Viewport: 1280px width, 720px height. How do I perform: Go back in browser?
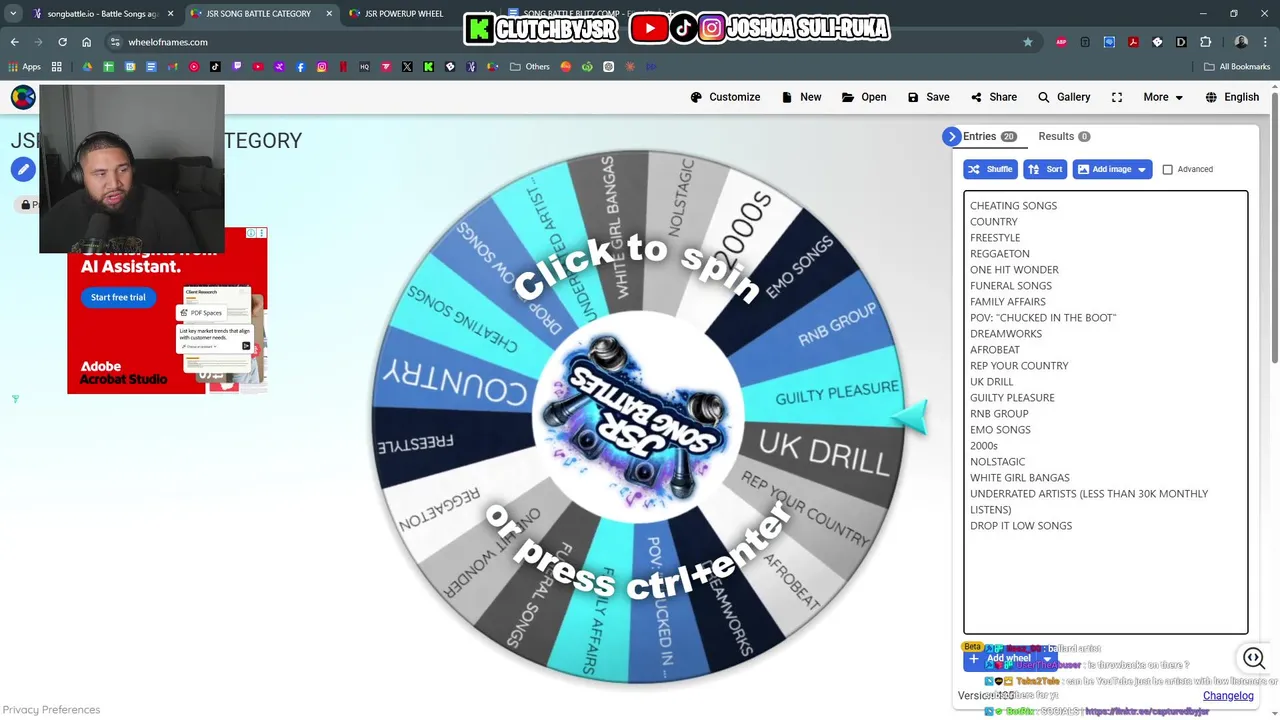pos(14,42)
